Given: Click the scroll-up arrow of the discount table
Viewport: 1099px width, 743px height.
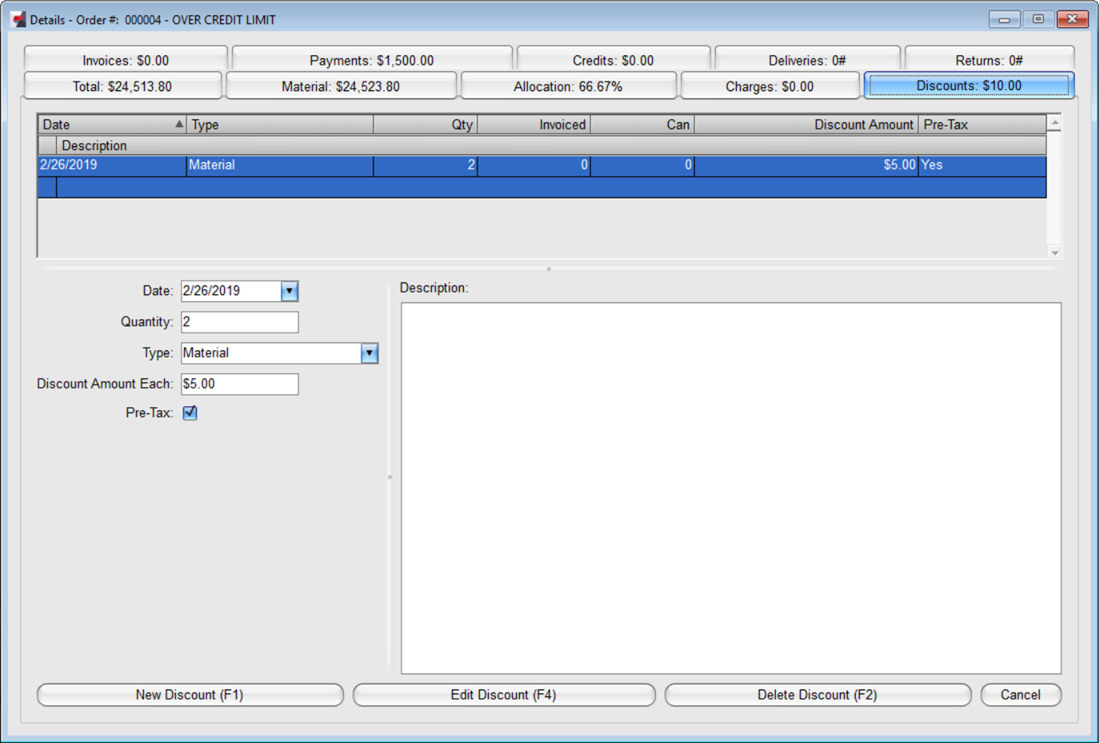Looking at the screenshot, I should coord(1054,123).
